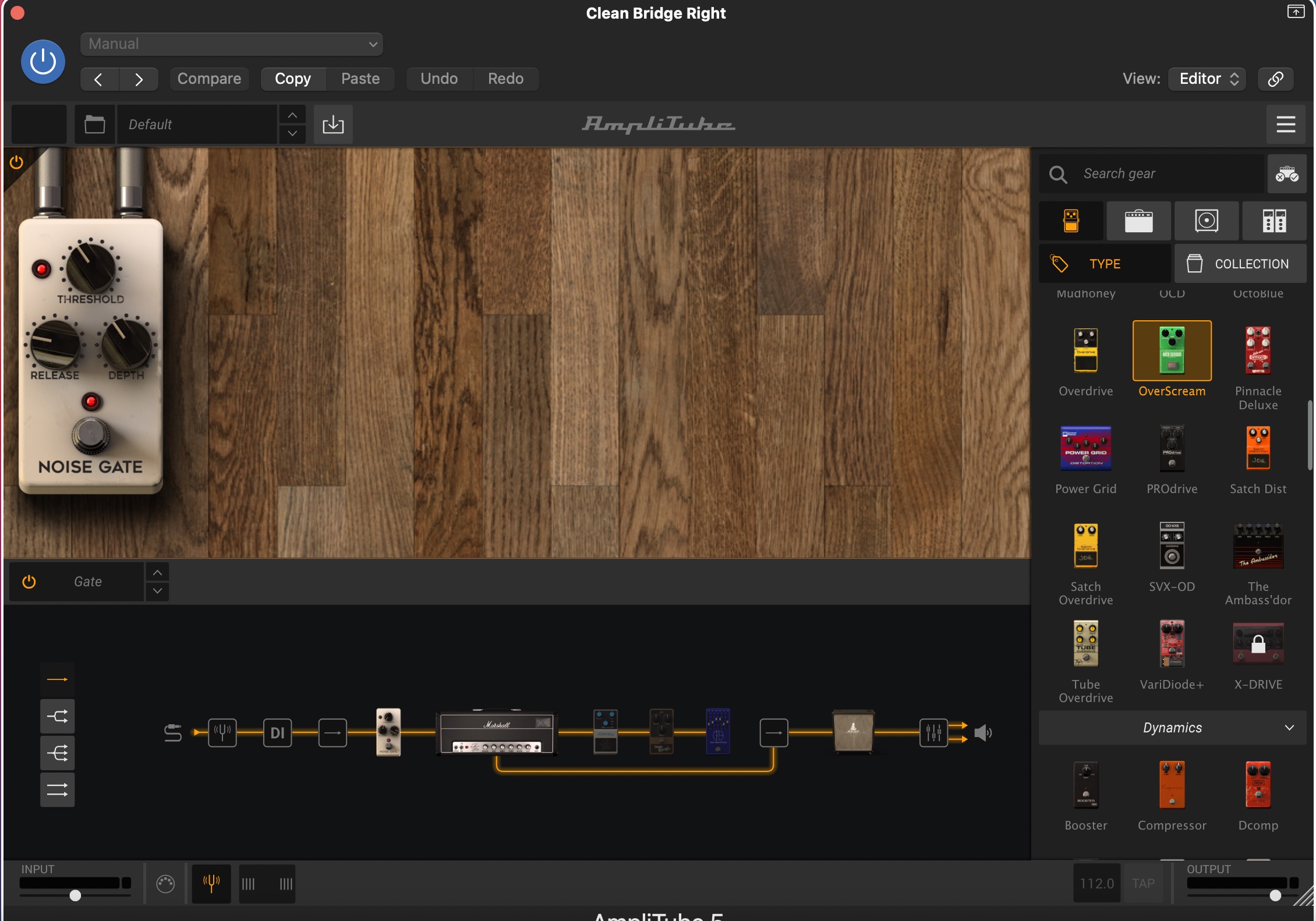Open the Custom Shop icon beside search
Screen dimensions: 1316x921
pyautogui.click(x=1287, y=173)
